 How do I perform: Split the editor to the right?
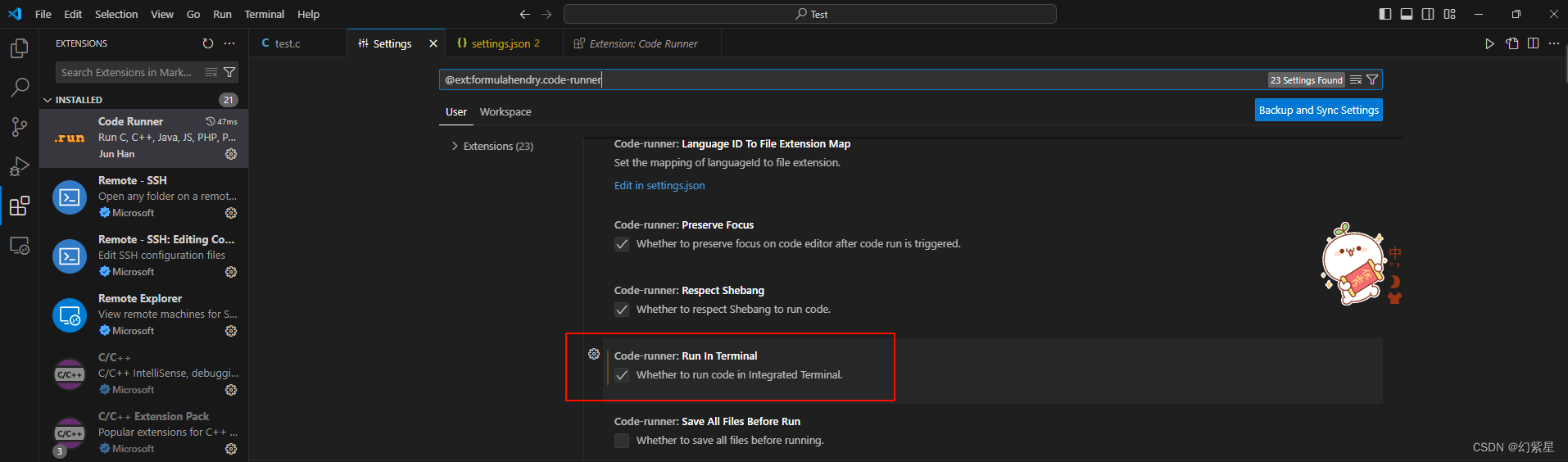click(1533, 43)
